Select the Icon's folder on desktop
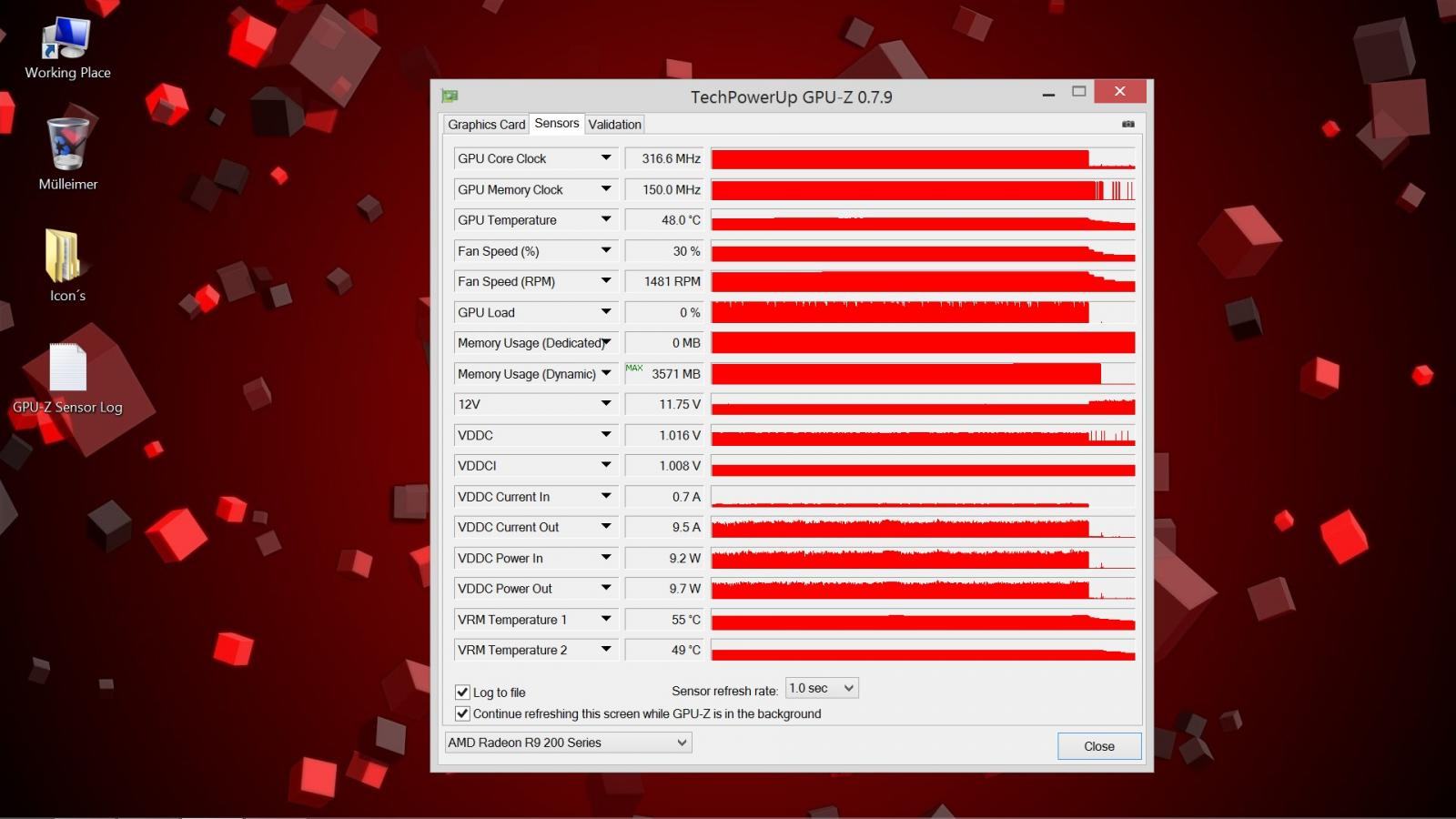This screenshot has height=819, width=1456. point(67,265)
